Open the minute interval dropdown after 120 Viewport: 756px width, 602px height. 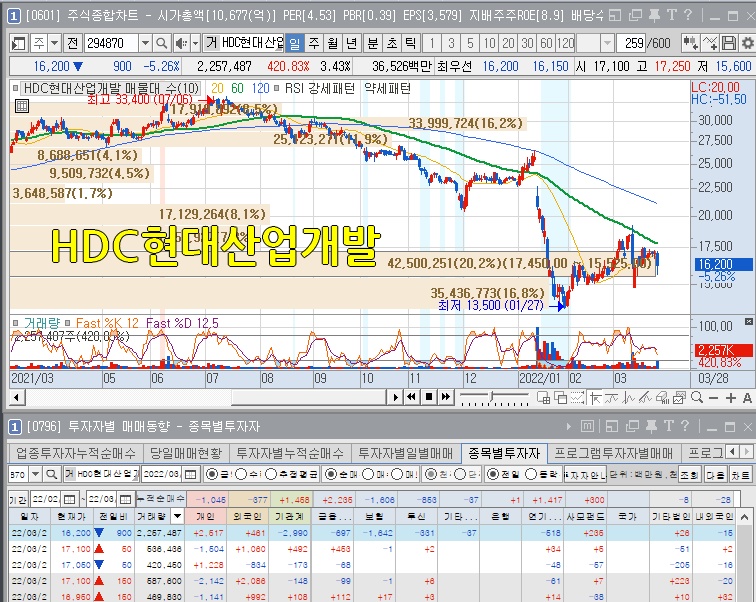point(608,43)
